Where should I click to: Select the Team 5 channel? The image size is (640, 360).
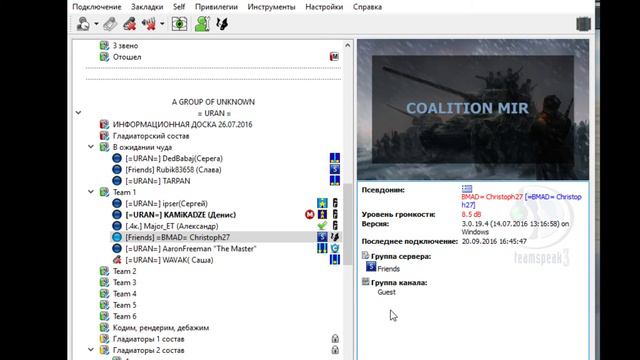(124, 305)
